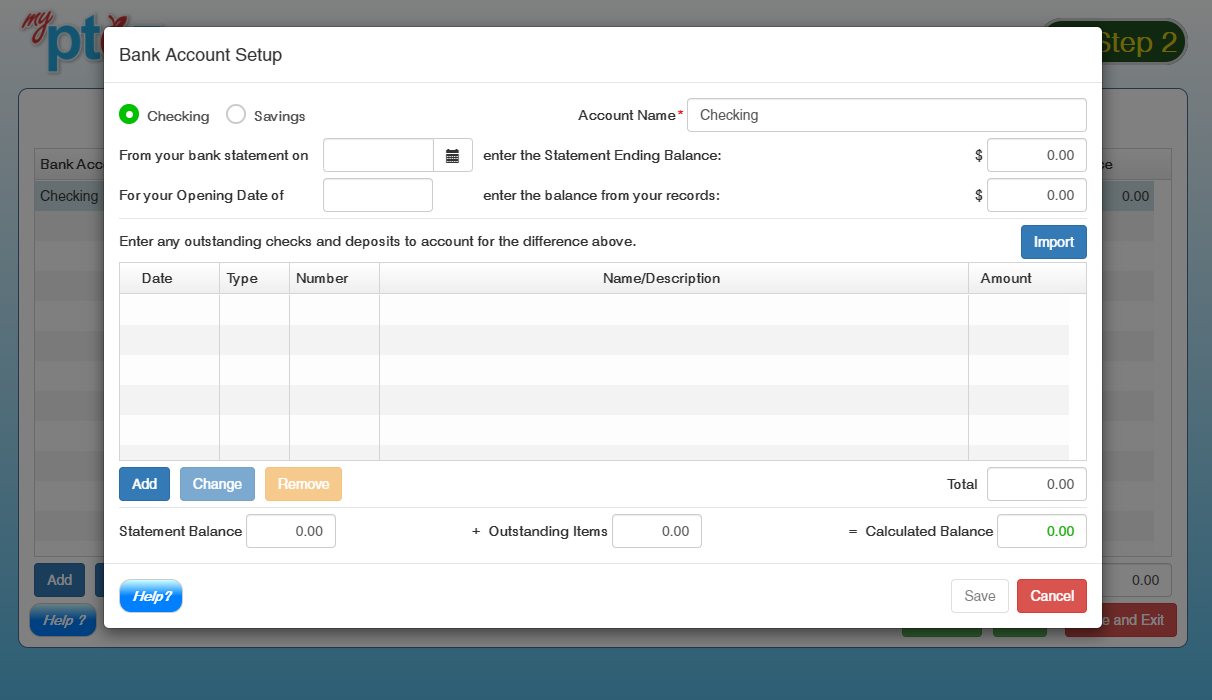
Task: Sort by the Date column header
Action: pyautogui.click(x=157, y=278)
